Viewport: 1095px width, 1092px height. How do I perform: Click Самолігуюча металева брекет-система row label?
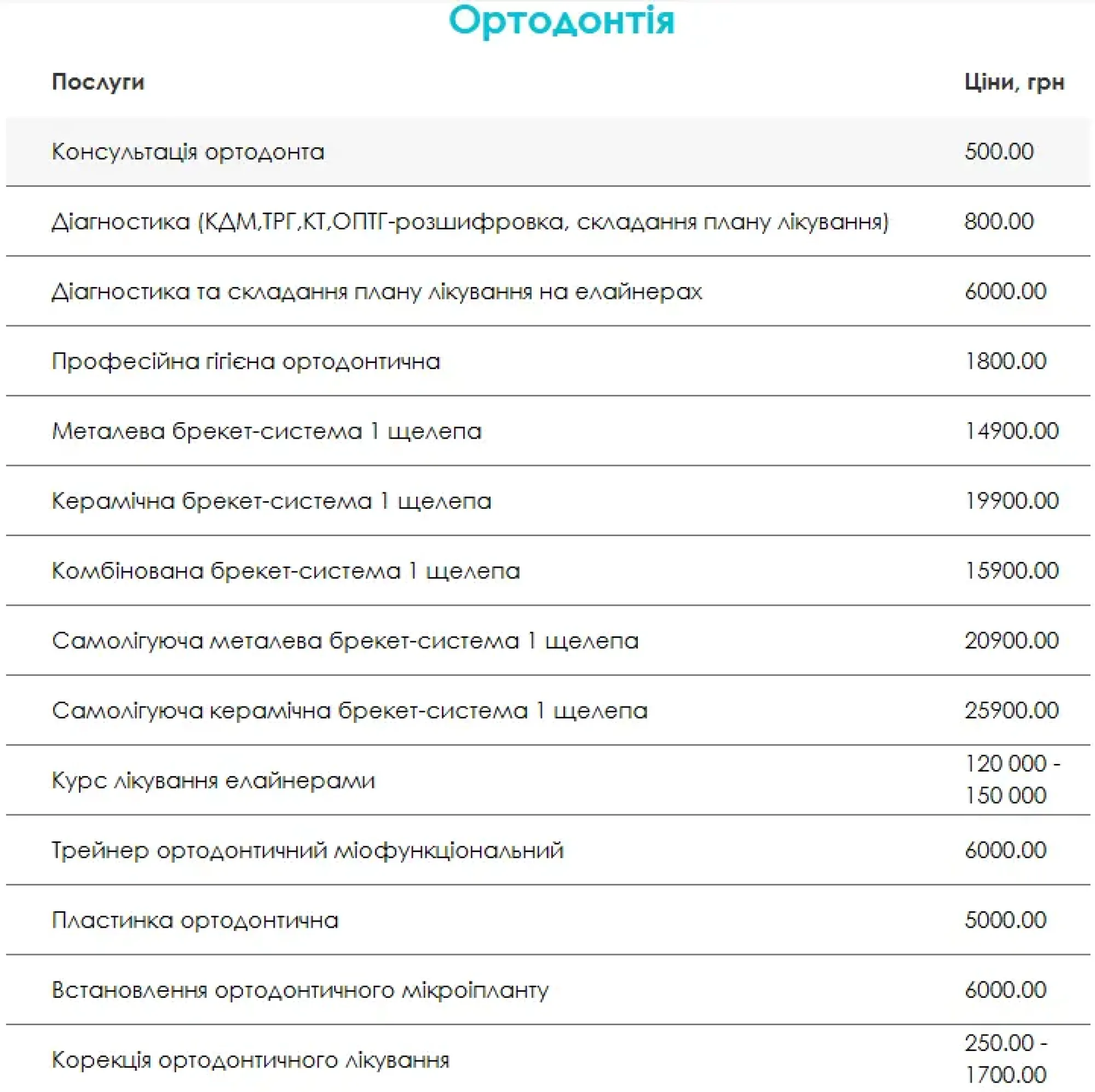344,641
